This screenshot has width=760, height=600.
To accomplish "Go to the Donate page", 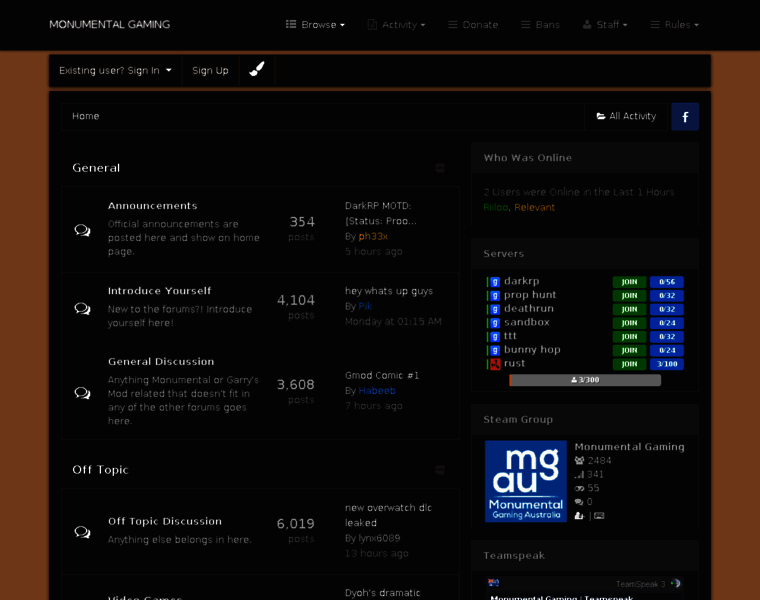I will click(x=473, y=24).
